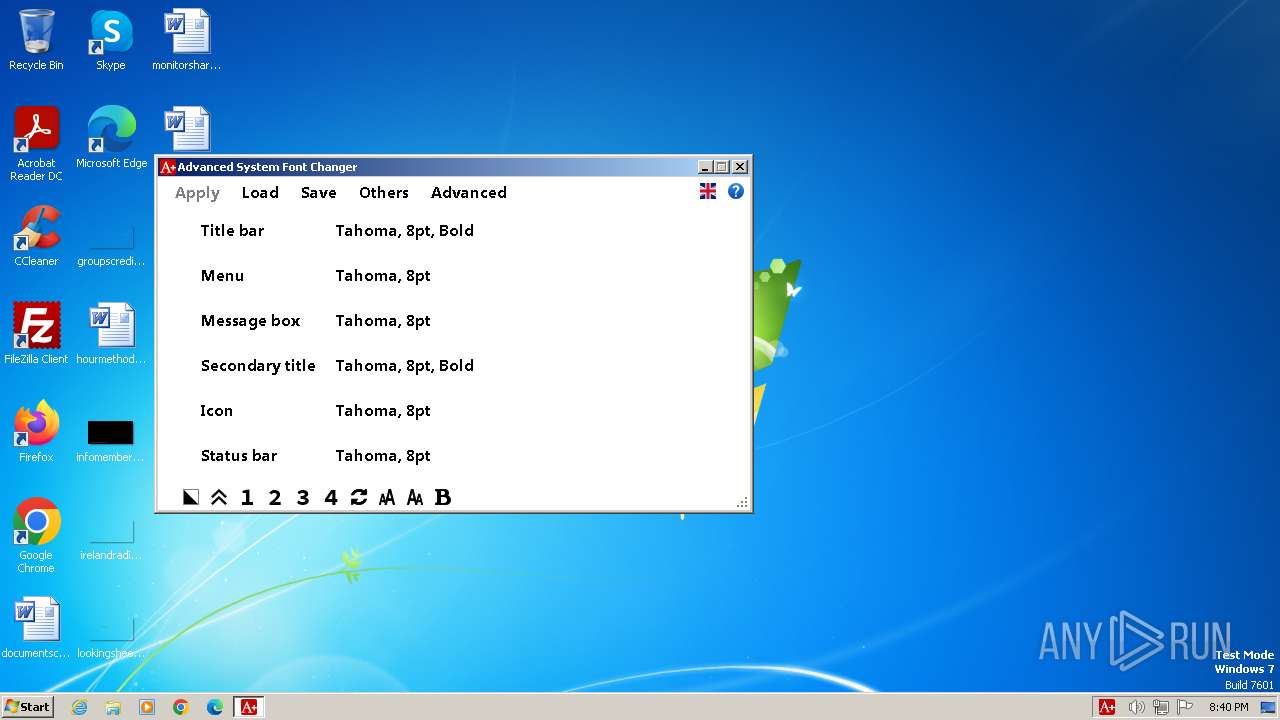Open Internet Explorer from taskbar

click(79, 707)
